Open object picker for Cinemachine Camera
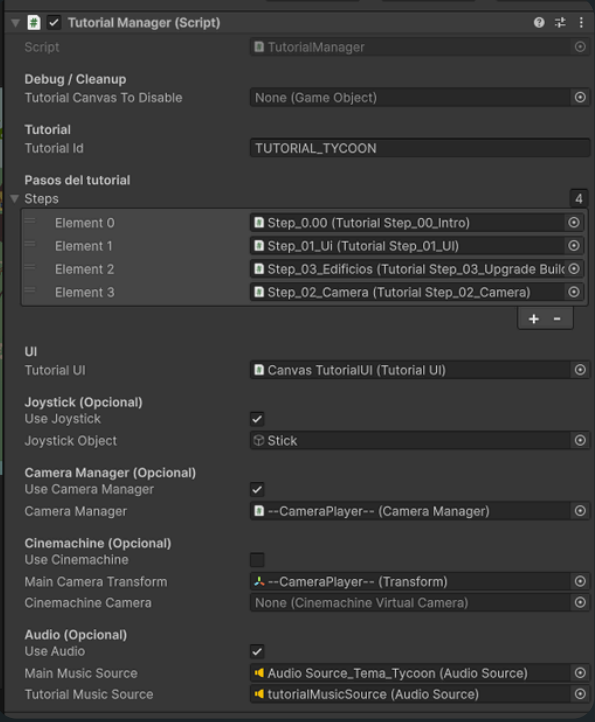 (580, 603)
